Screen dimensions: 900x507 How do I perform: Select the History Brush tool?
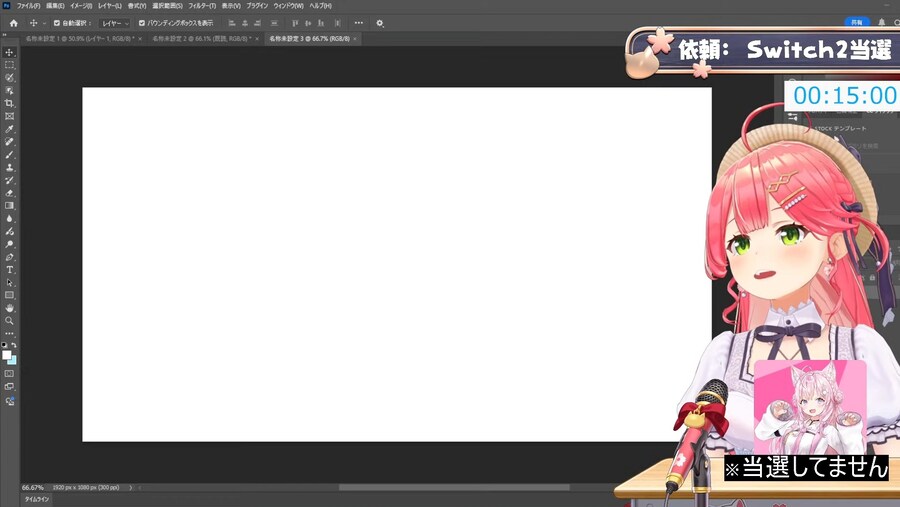(9, 180)
